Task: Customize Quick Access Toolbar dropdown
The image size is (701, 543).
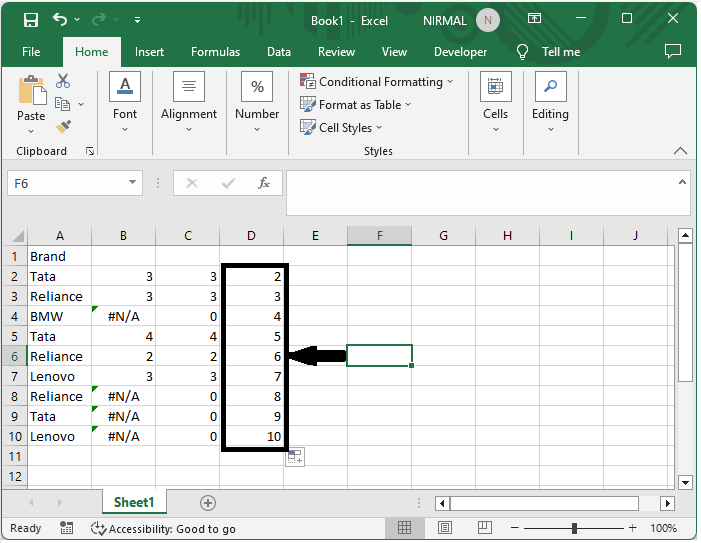Action: click(137, 20)
